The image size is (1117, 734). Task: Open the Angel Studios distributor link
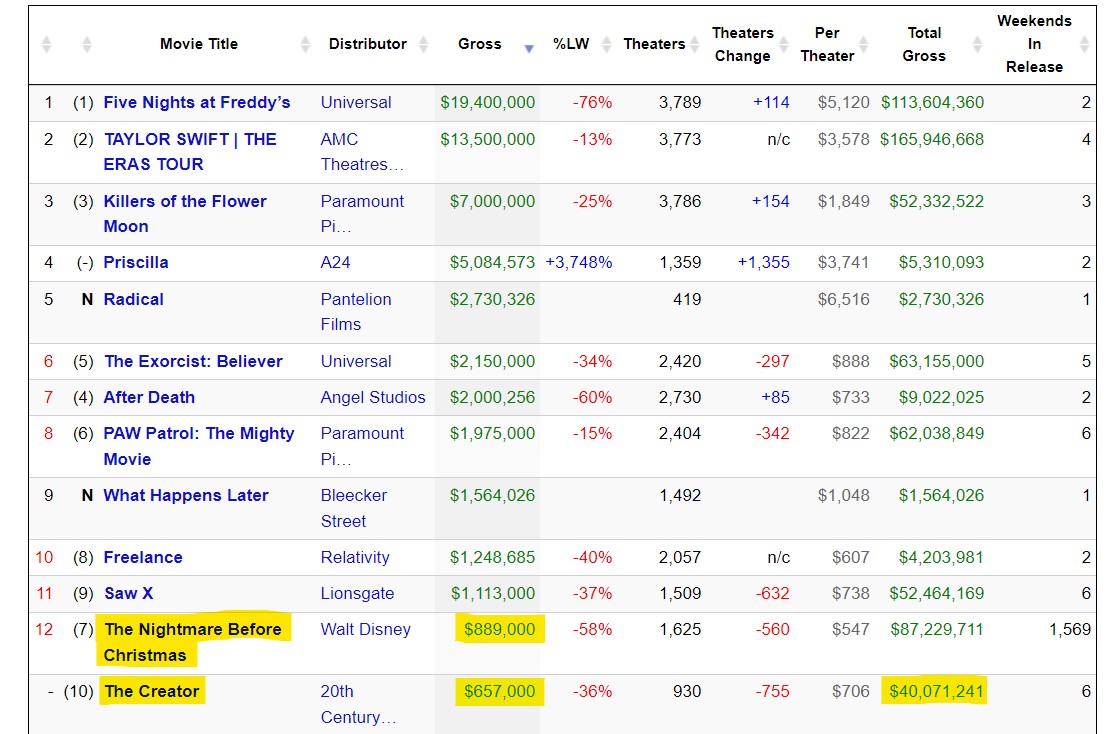click(x=372, y=397)
